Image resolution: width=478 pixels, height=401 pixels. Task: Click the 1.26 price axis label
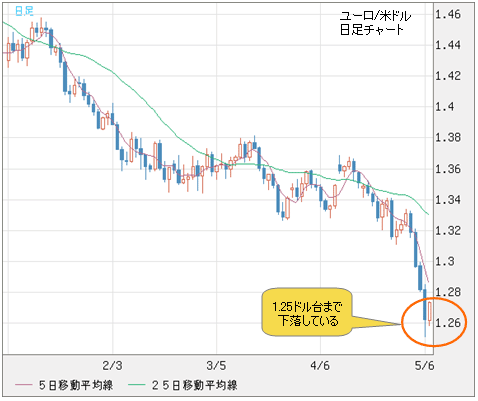tap(448, 322)
